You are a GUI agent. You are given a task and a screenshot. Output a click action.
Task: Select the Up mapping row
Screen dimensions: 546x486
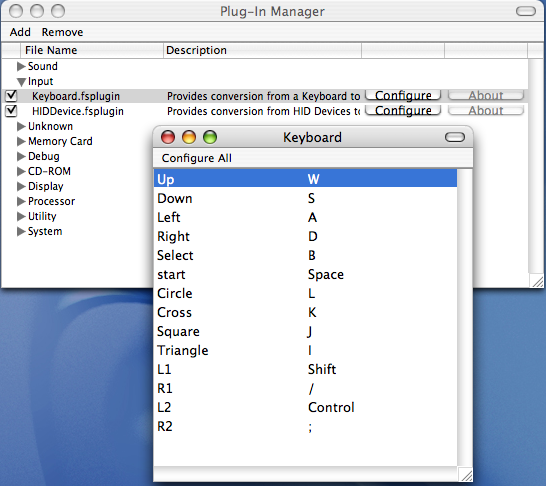(305, 179)
